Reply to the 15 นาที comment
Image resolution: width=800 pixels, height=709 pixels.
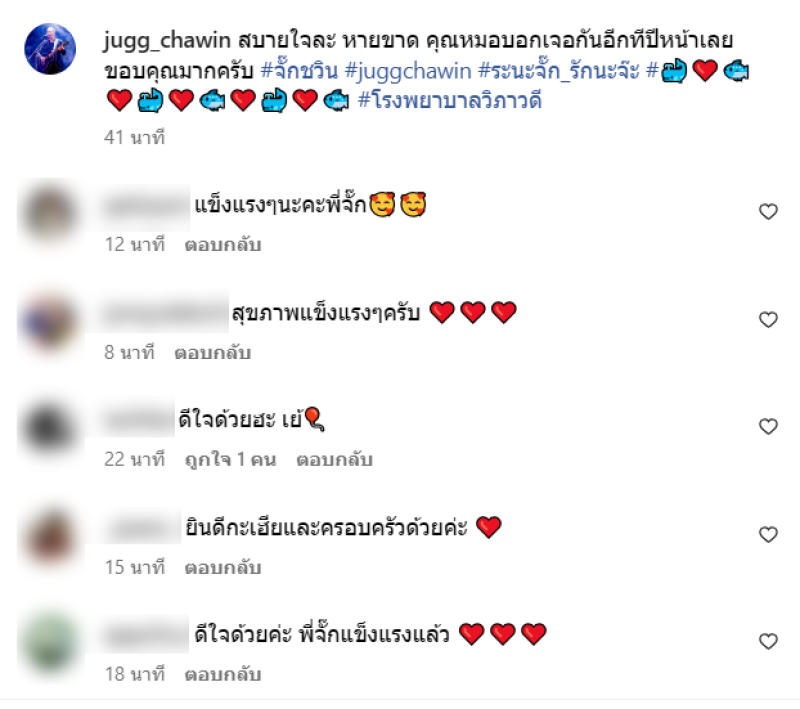(223, 568)
